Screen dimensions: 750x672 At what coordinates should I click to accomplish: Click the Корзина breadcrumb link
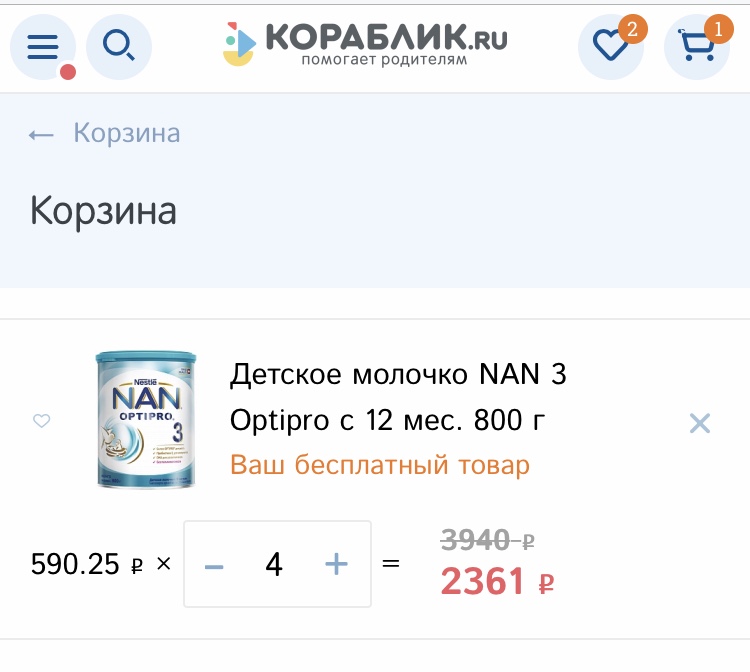pyautogui.click(x=127, y=134)
